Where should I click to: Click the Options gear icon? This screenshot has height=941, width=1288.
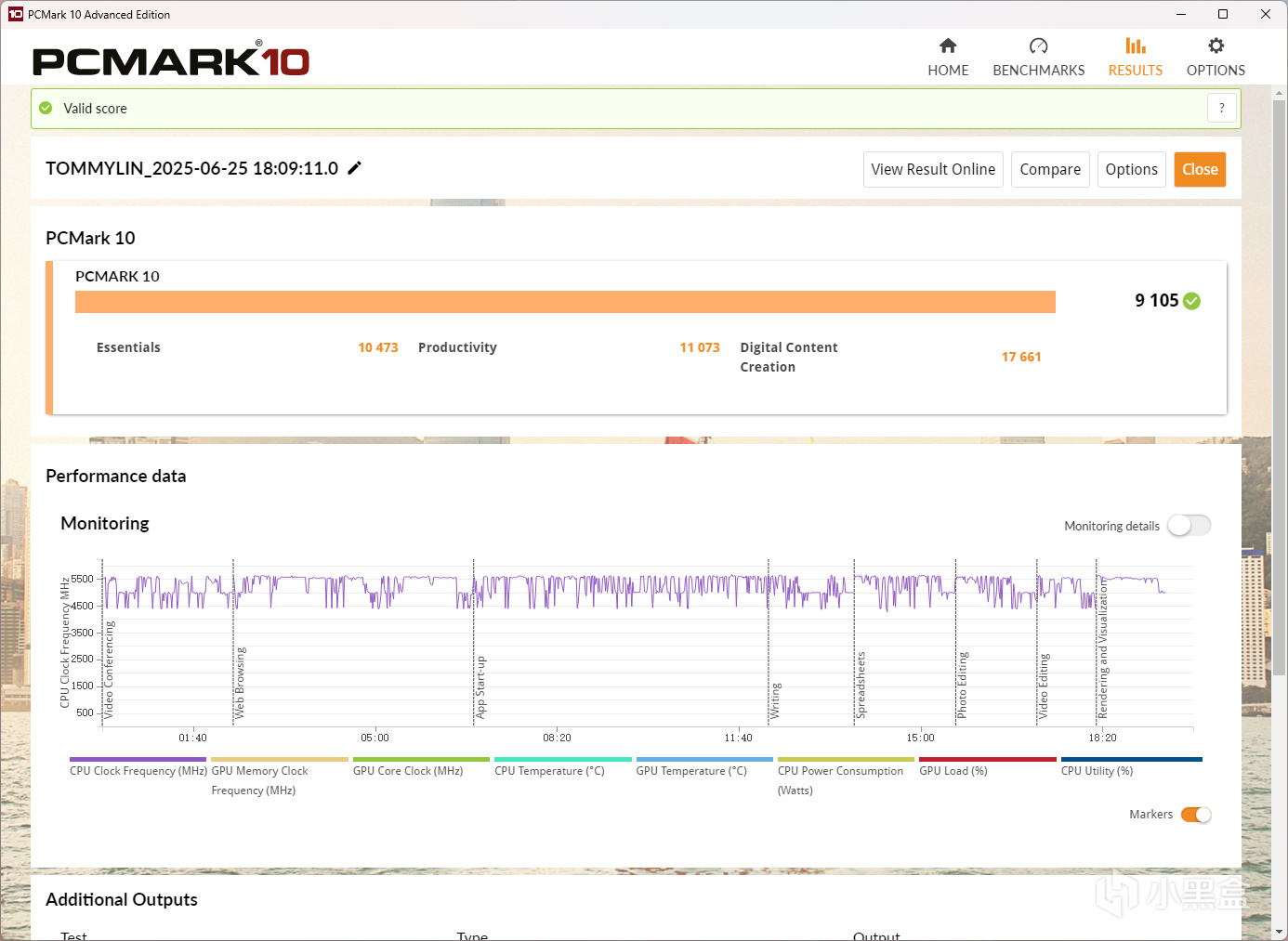(x=1216, y=46)
